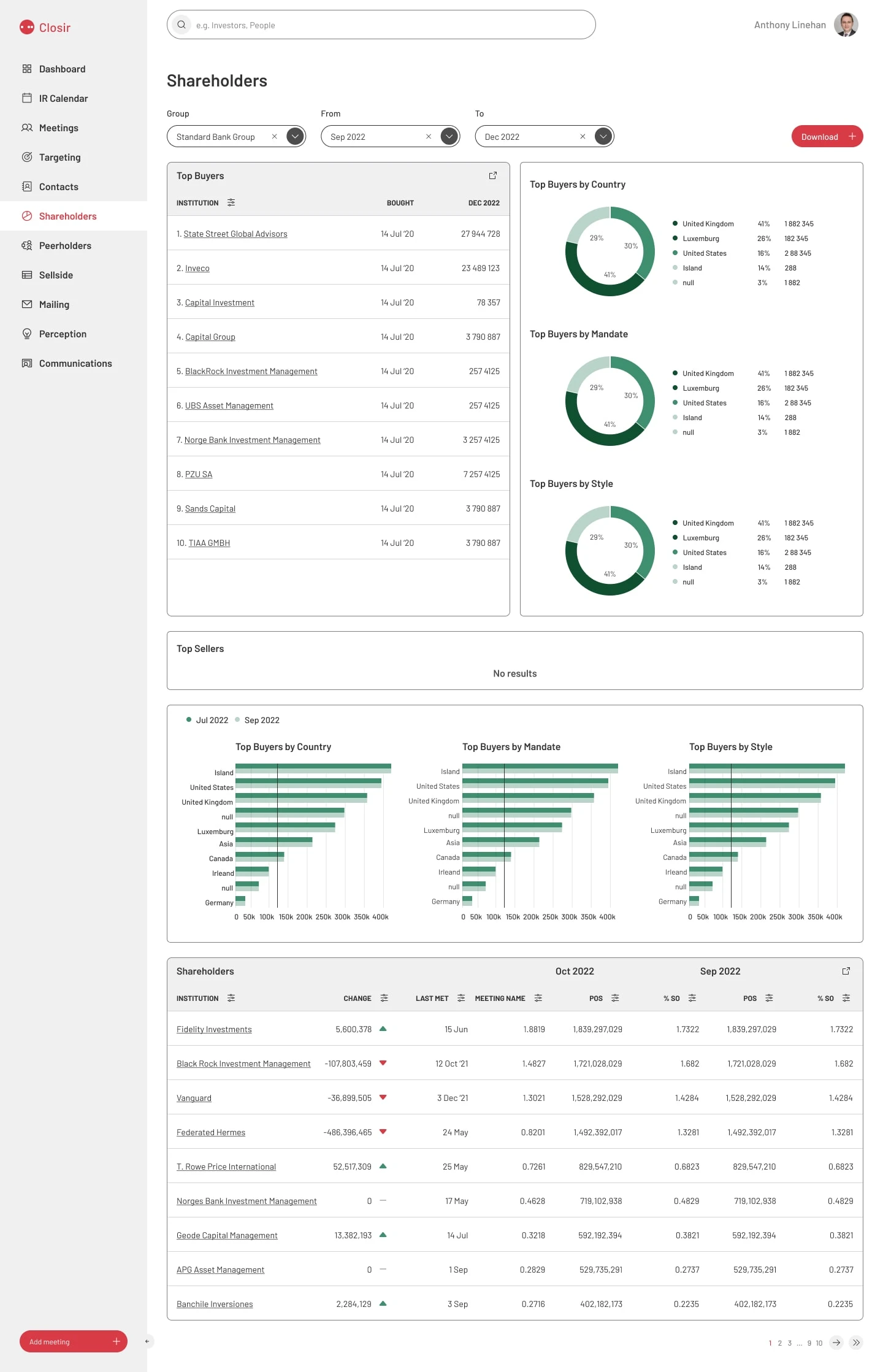Click the IR Calendar icon

coord(27,98)
